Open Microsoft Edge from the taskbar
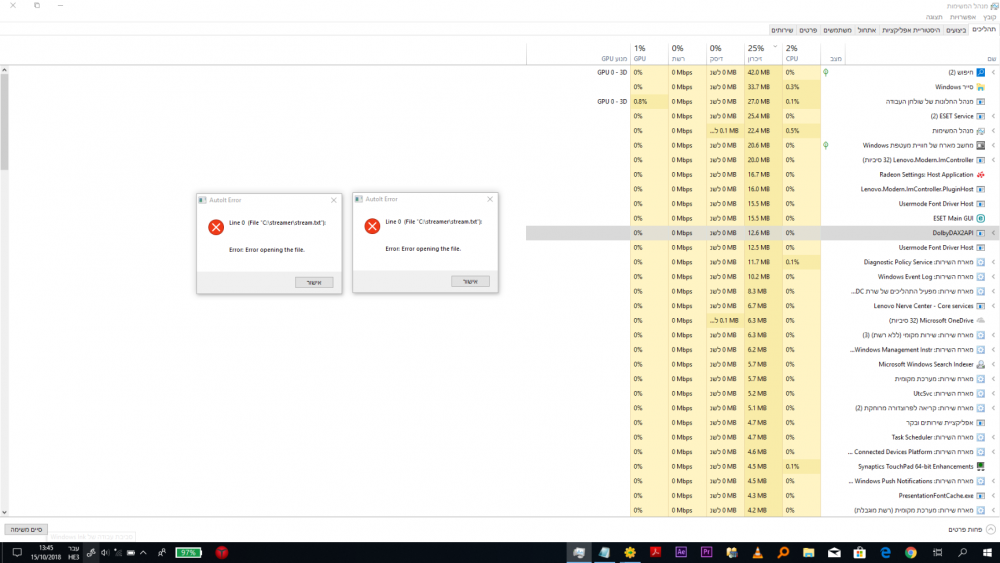1000x563 pixels. tap(885, 553)
